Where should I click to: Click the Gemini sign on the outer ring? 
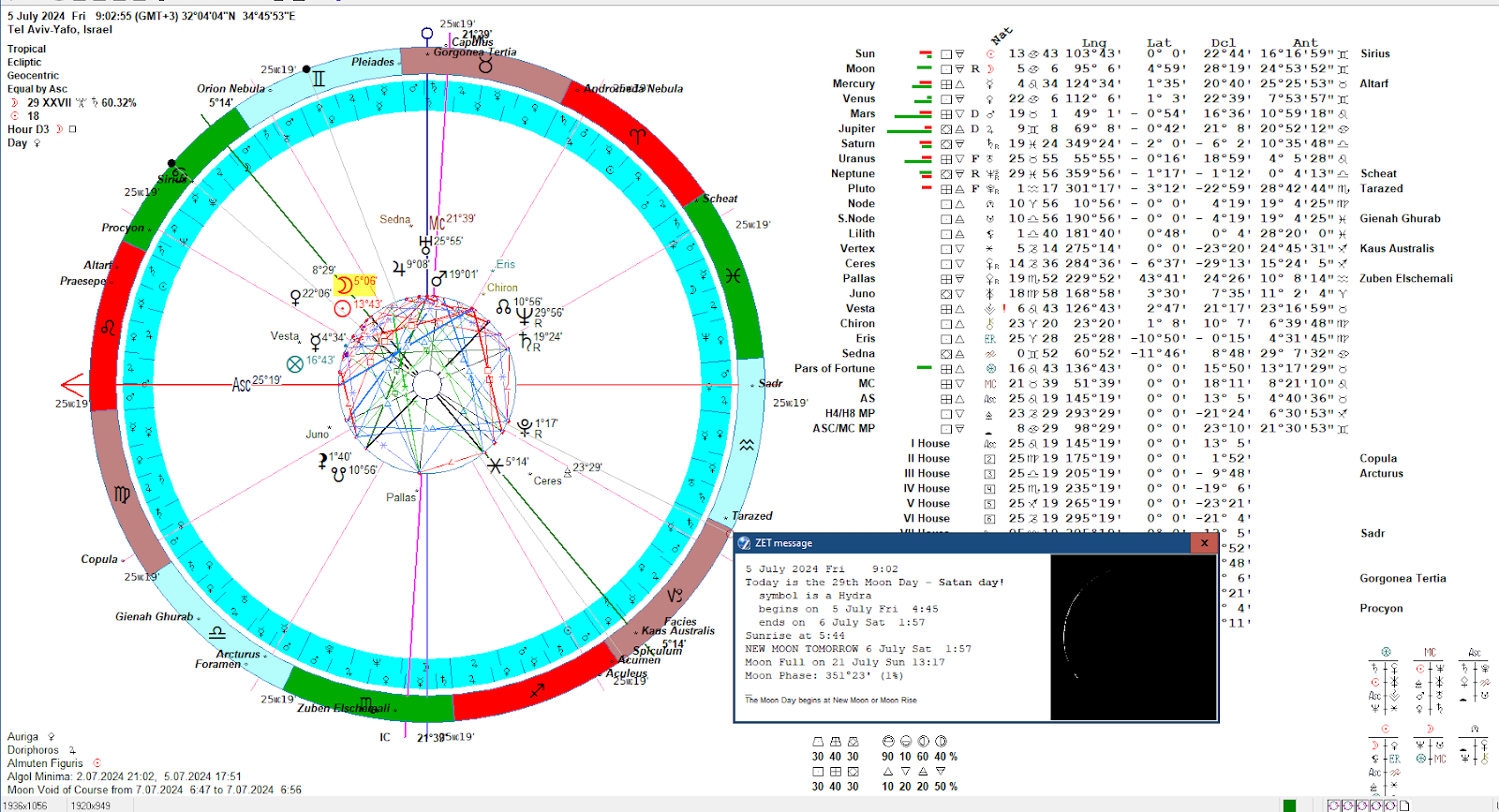click(x=319, y=79)
